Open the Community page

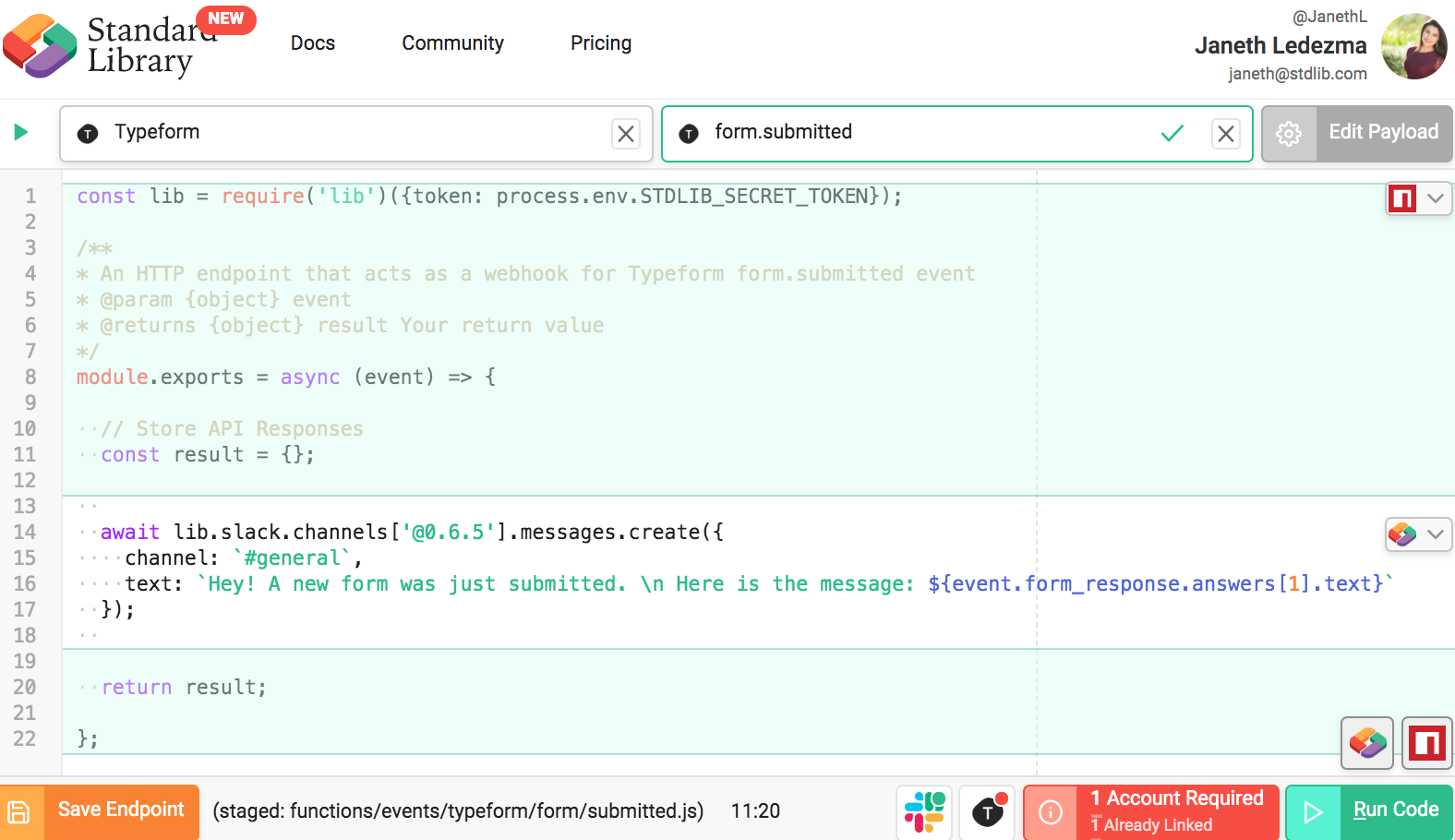(452, 43)
